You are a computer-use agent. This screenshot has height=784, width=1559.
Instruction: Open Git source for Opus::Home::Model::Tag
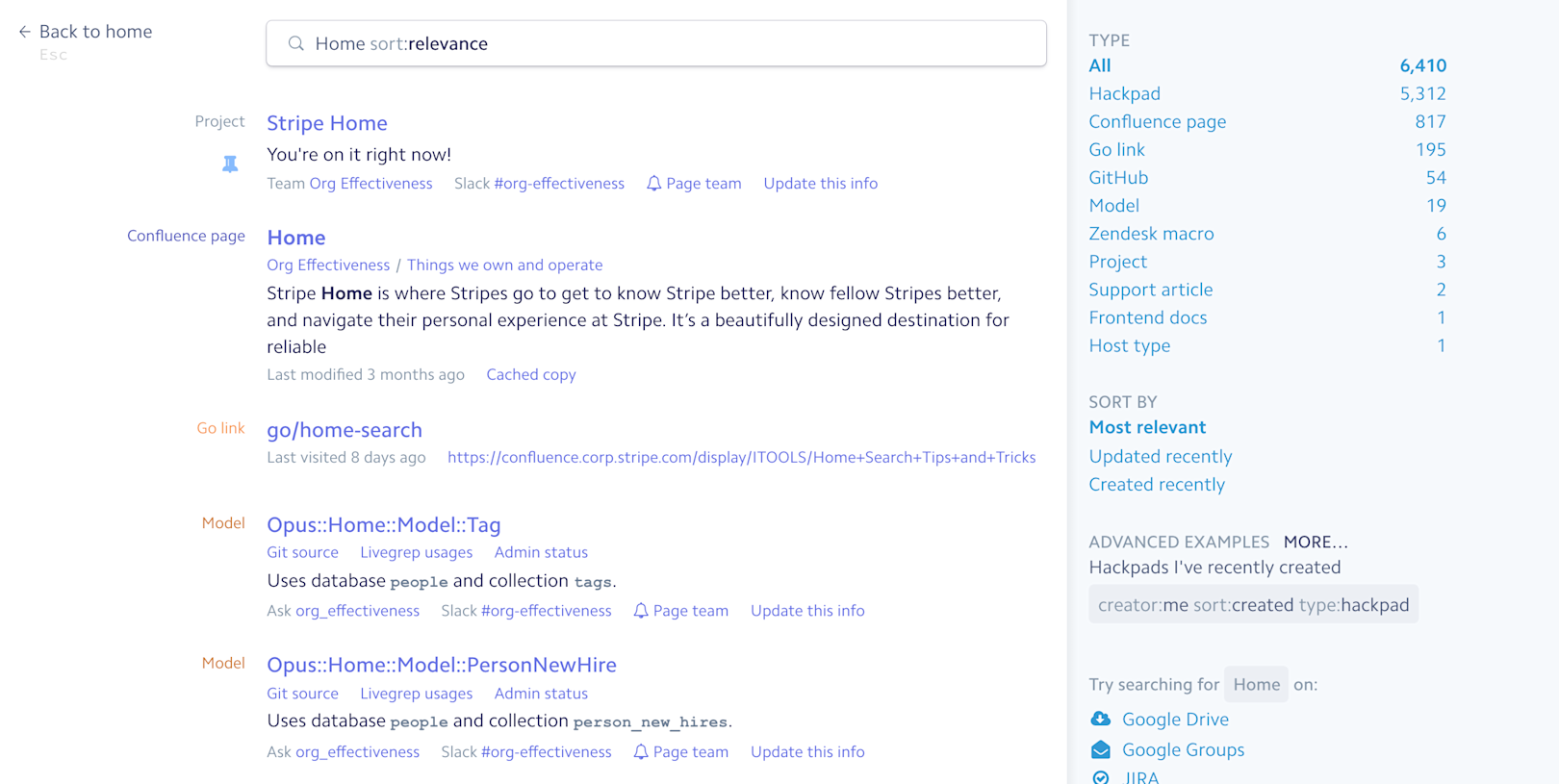tap(302, 553)
